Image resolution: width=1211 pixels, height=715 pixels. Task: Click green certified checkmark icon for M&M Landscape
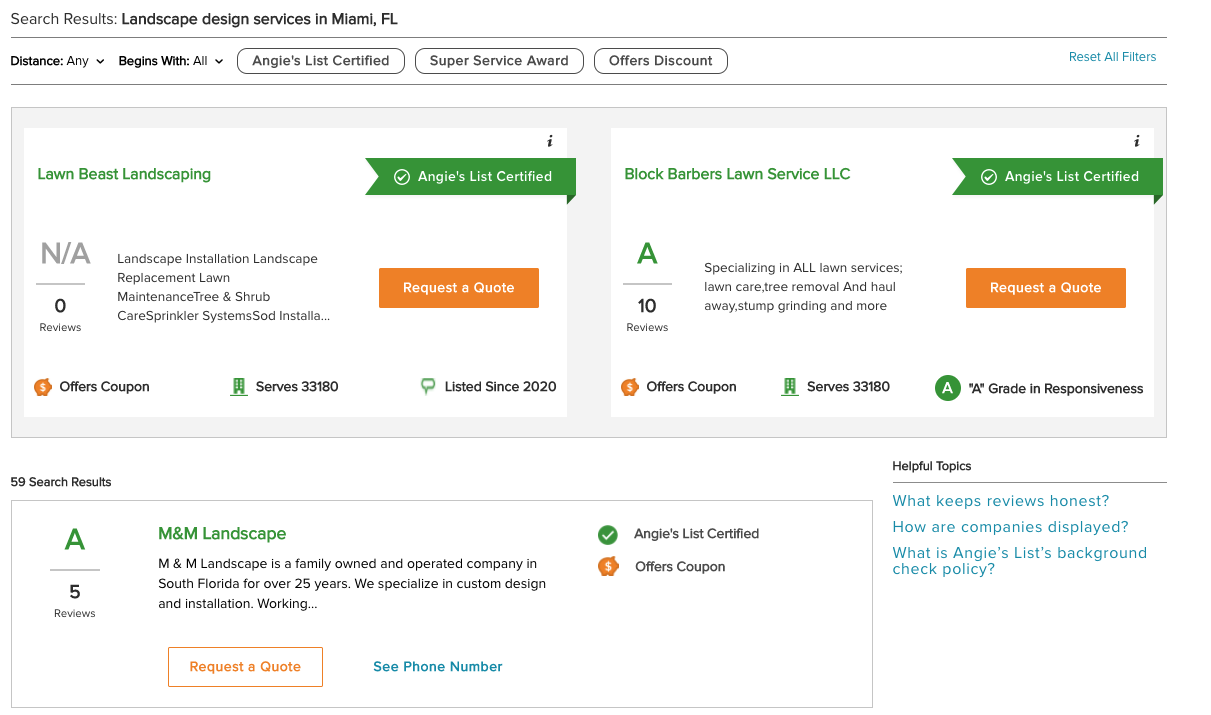608,534
